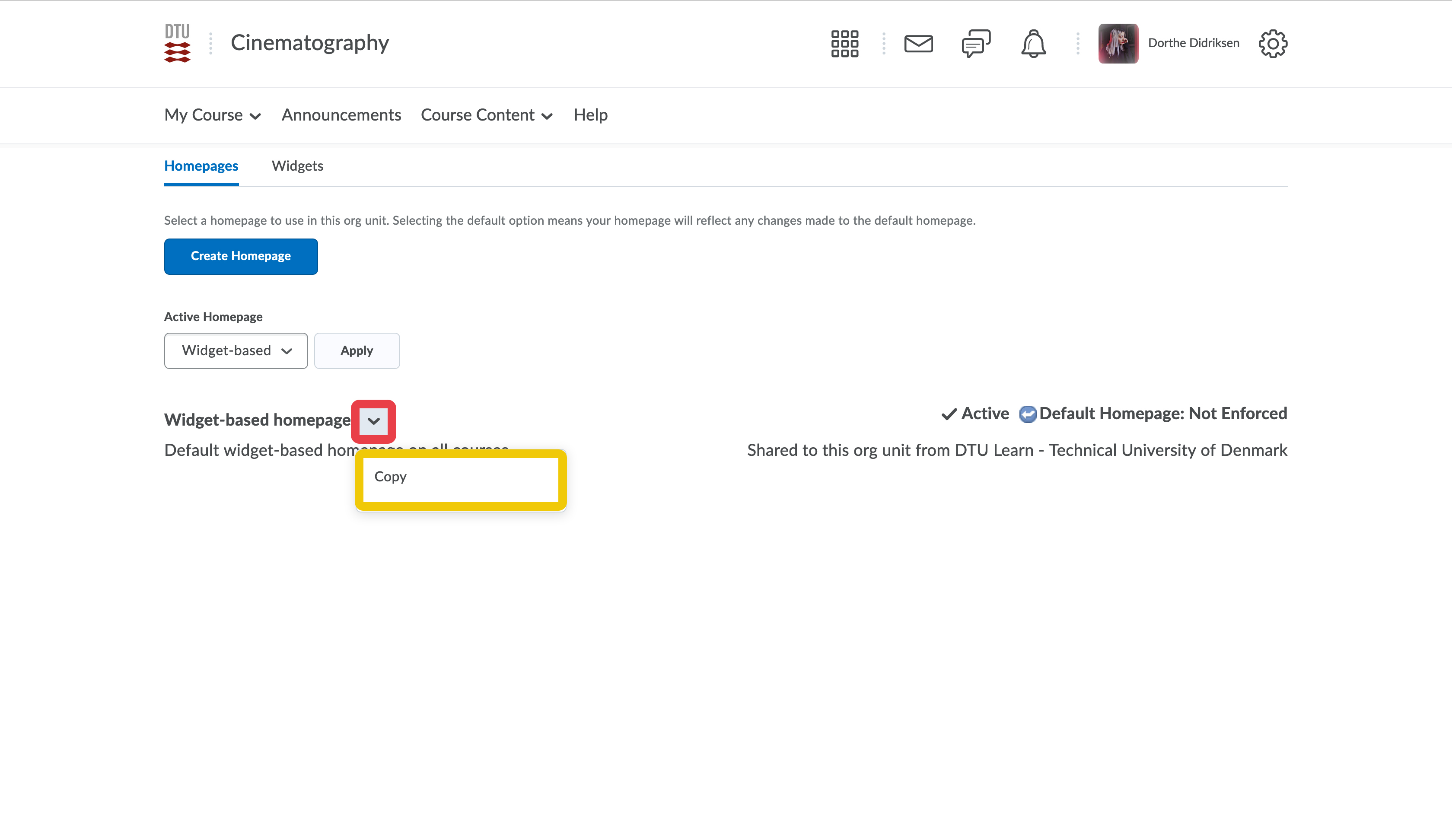Open subscription alerts chat icon
The width and height of the screenshot is (1452, 840).
point(975,44)
